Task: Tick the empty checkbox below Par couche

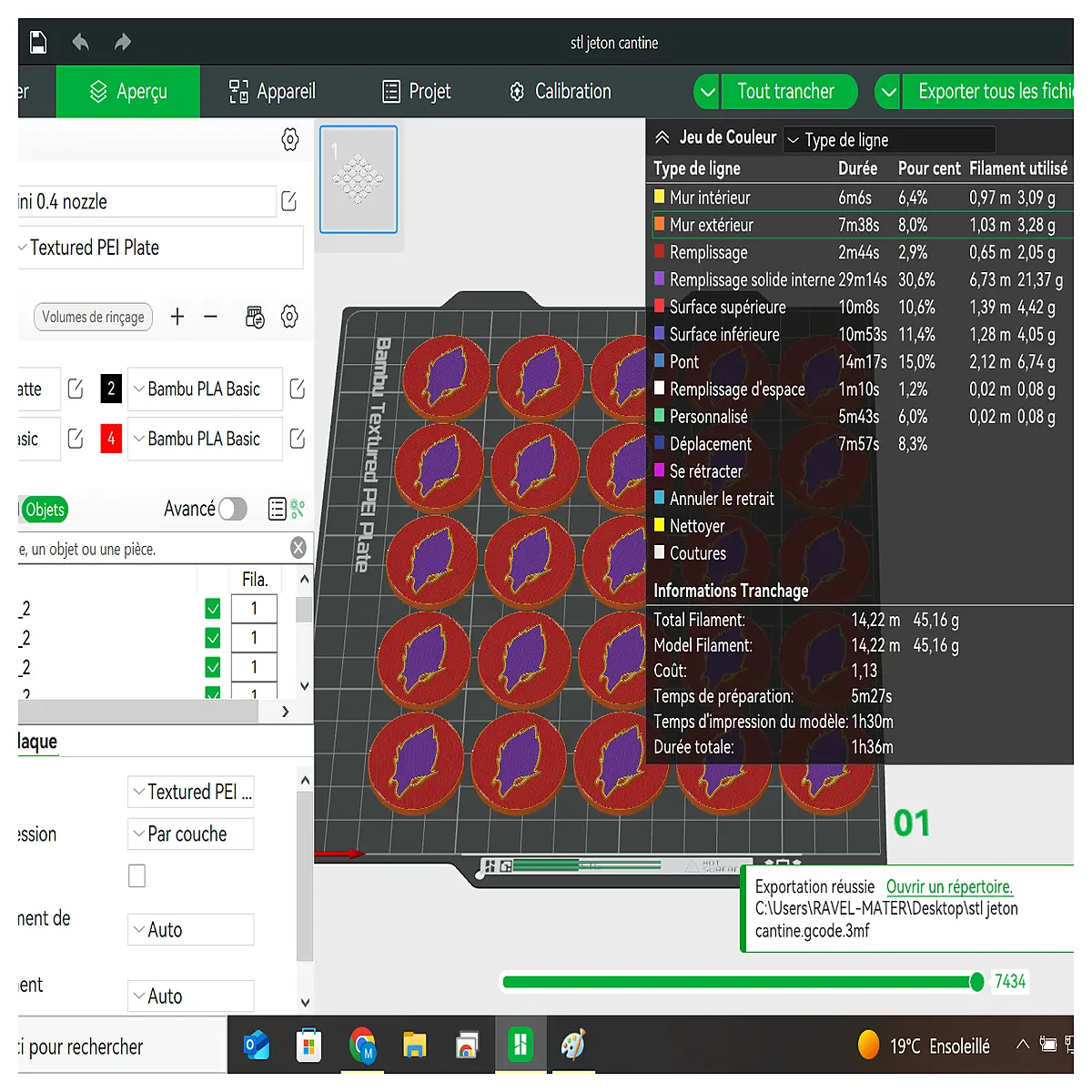Action: (x=136, y=875)
